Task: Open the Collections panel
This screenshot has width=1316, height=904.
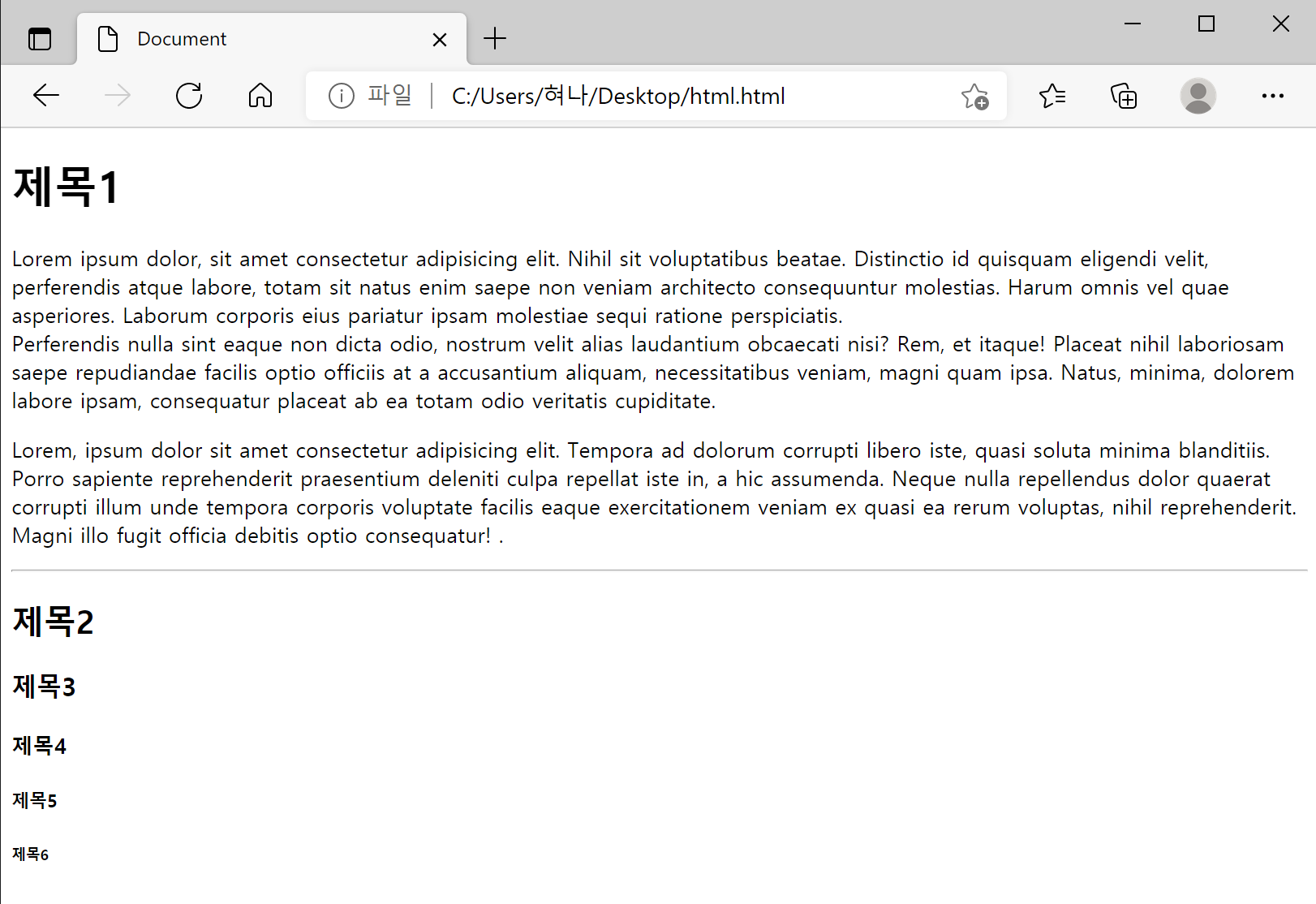Action: coord(1124,96)
